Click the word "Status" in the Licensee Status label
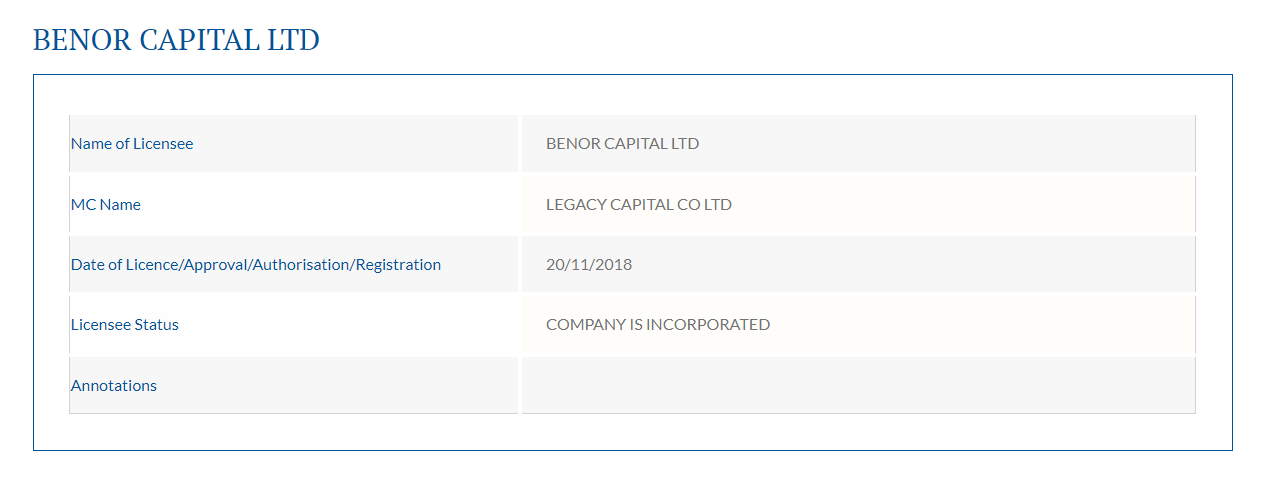The width and height of the screenshot is (1269, 499). coord(158,325)
